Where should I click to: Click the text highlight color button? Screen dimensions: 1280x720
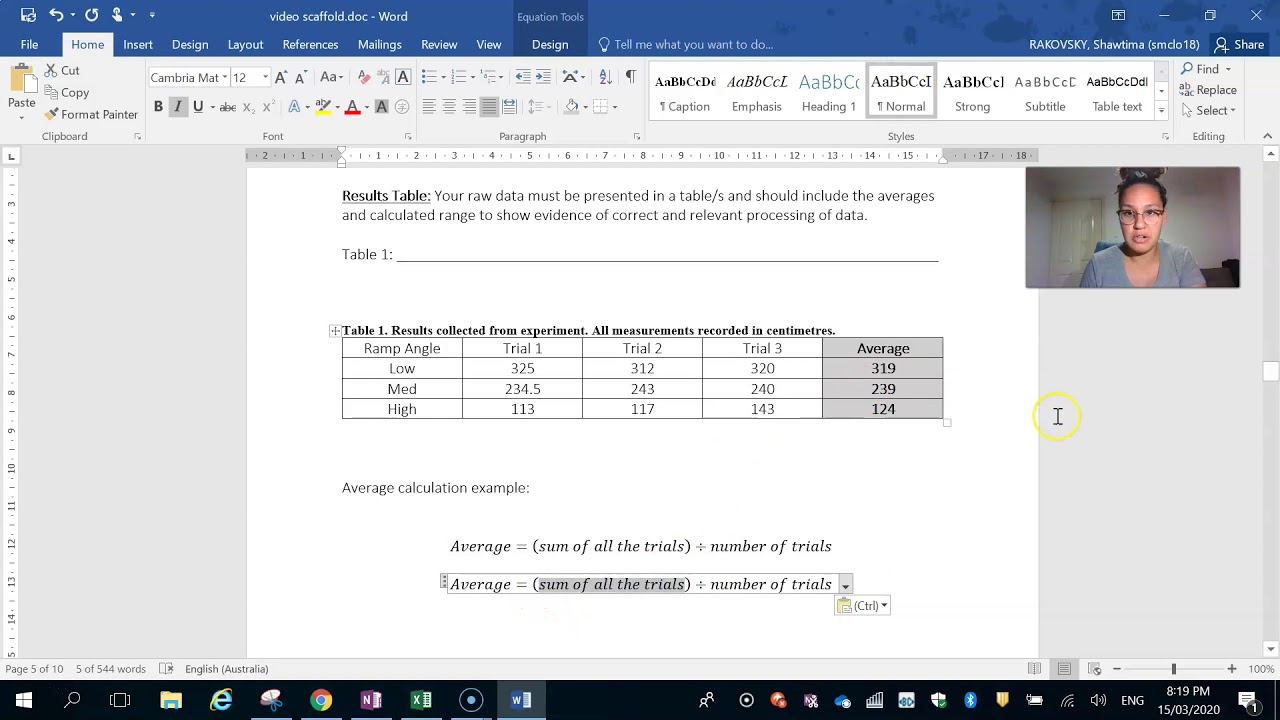[x=323, y=107]
